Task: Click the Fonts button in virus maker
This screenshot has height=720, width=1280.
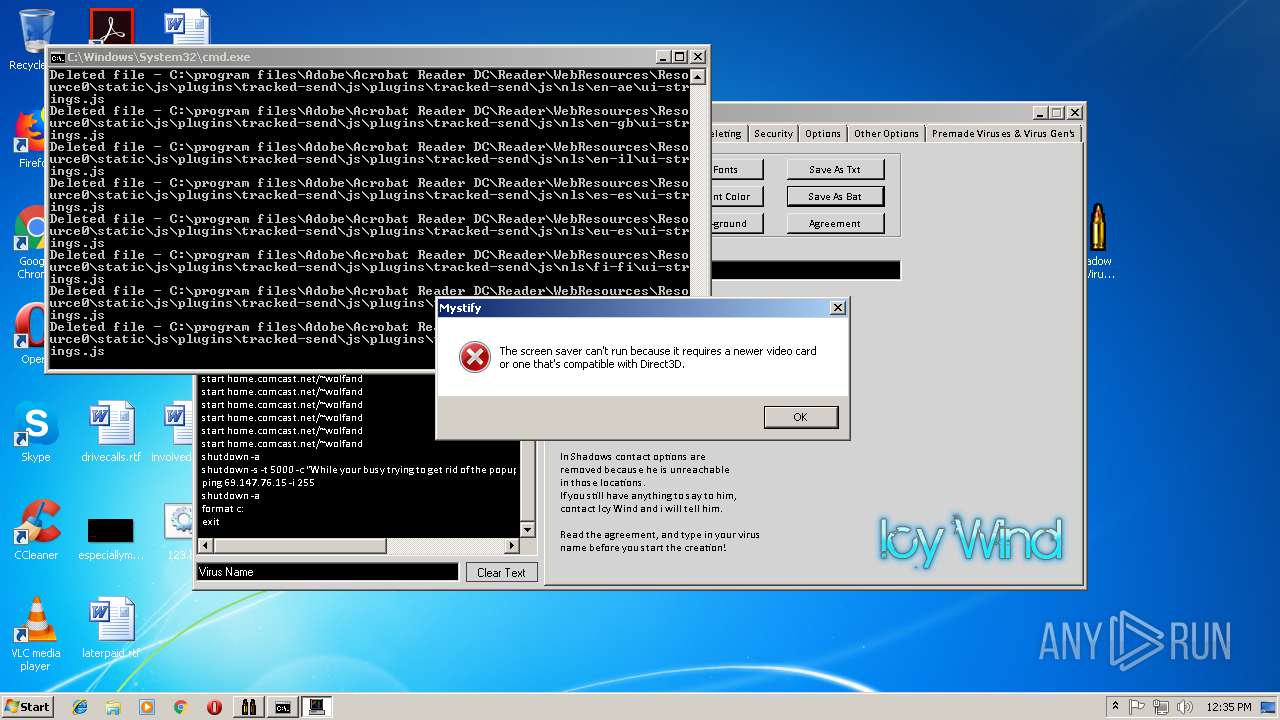Action: pyautogui.click(x=736, y=169)
